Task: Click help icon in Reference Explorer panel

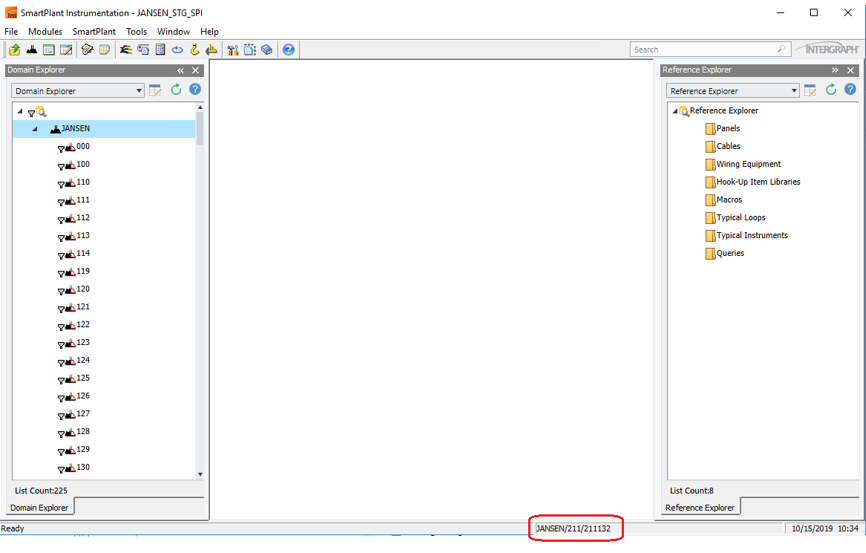Action: (x=850, y=90)
